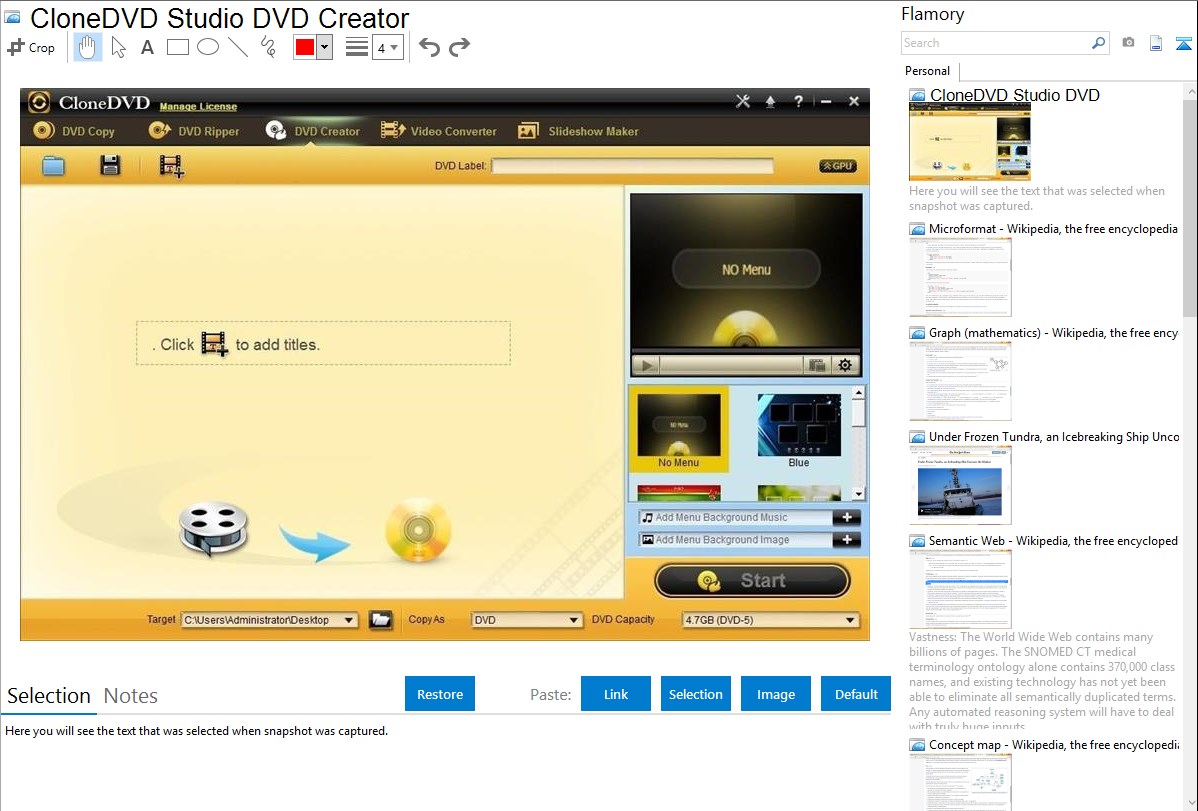Open the CloneDVD Studio DVD snapshot thumbnail
Image resolution: width=1198 pixels, height=811 pixels.
[970, 142]
